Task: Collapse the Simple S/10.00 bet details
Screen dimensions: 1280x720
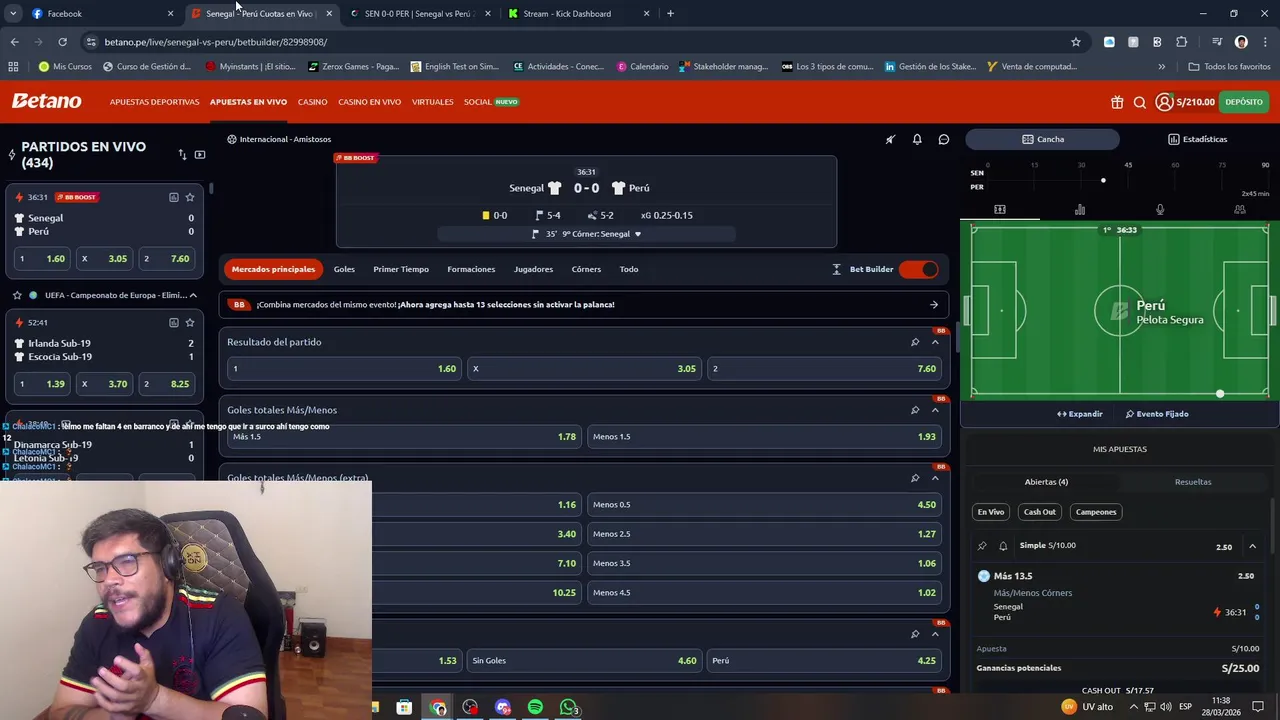Action: [1252, 546]
